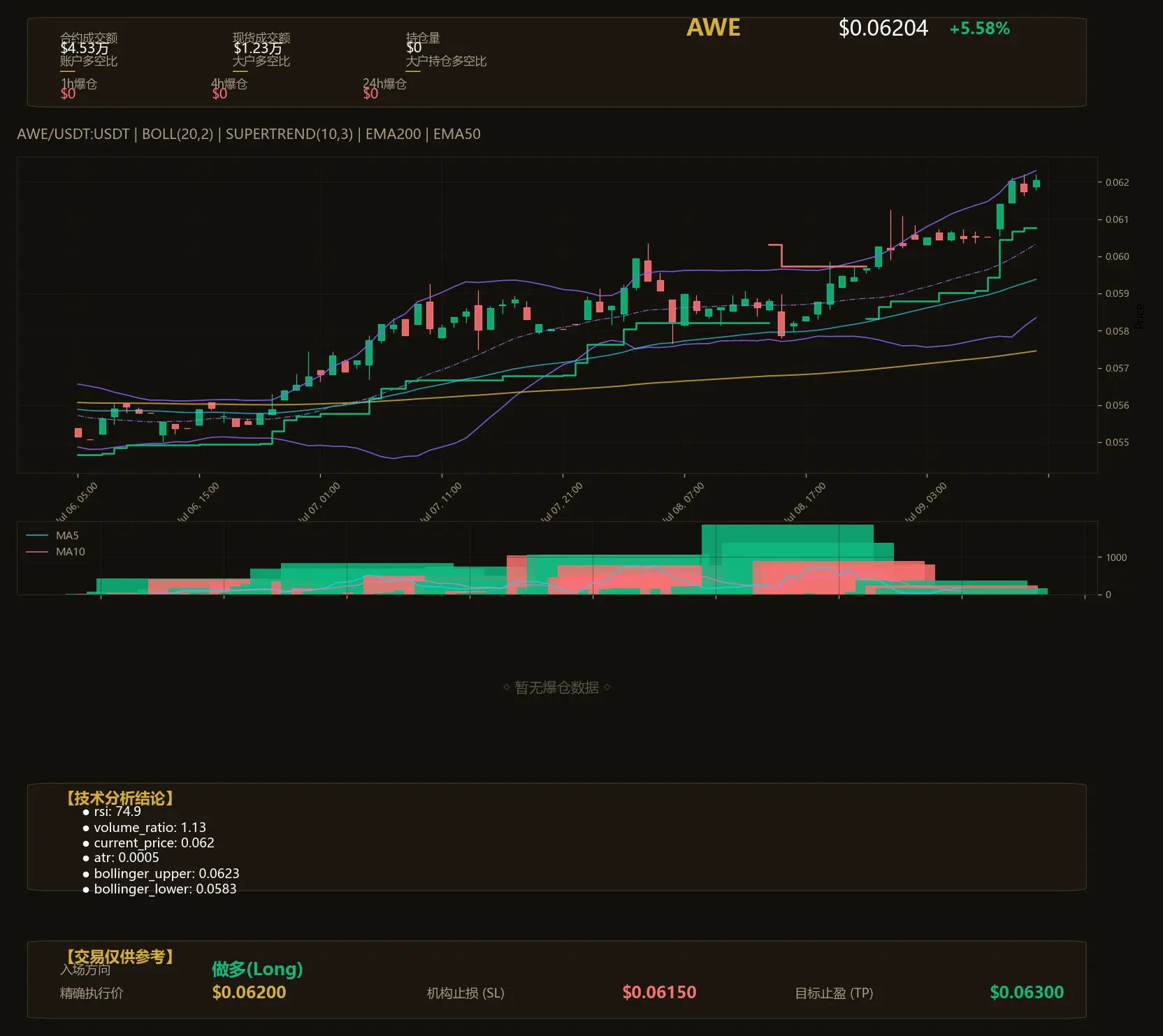The height and width of the screenshot is (1036, 1163).
Task: Click the 24h爆仓 label
Action: pos(384,84)
